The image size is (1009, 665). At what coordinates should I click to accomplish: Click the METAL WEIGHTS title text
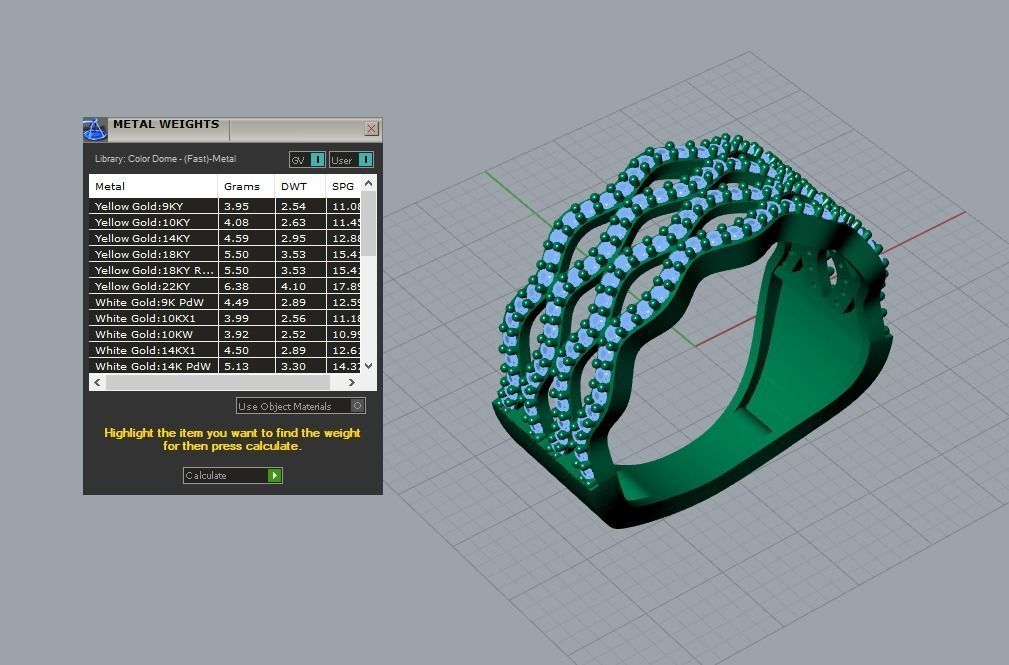coord(166,124)
